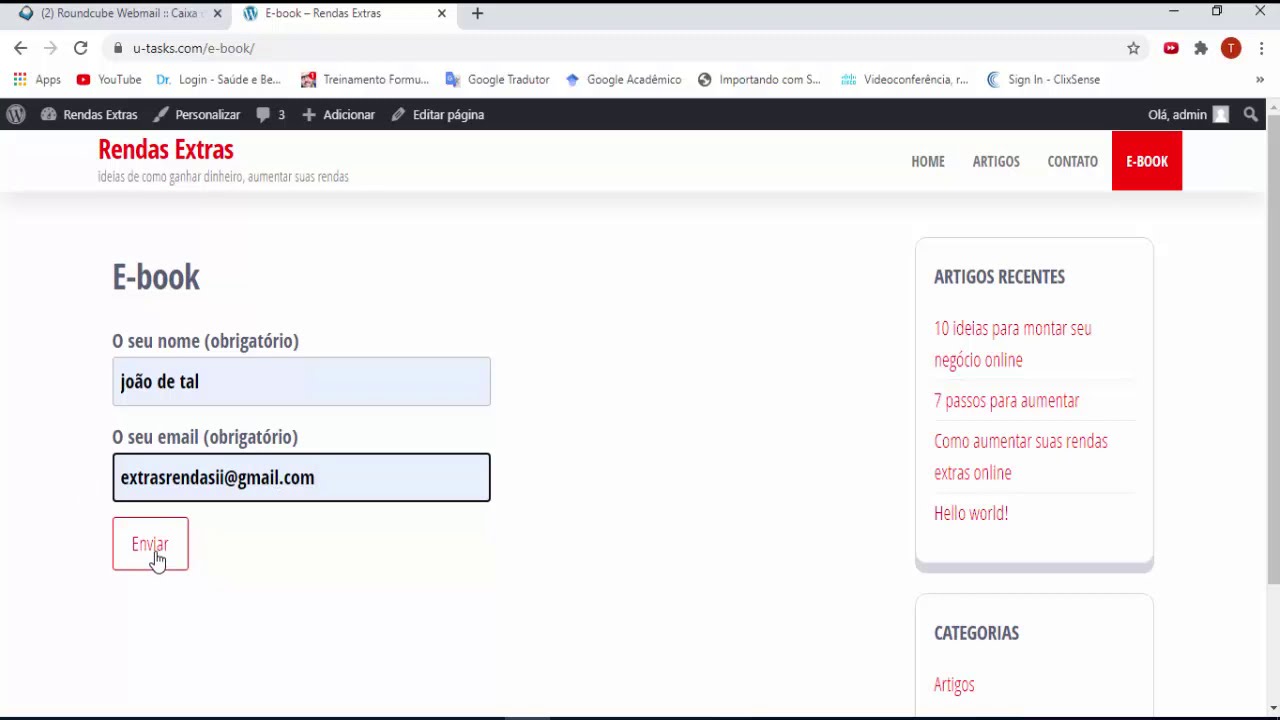1280x720 pixels.
Task: Open the Login - Saúde e Be... bookmark
Action: click(219, 80)
